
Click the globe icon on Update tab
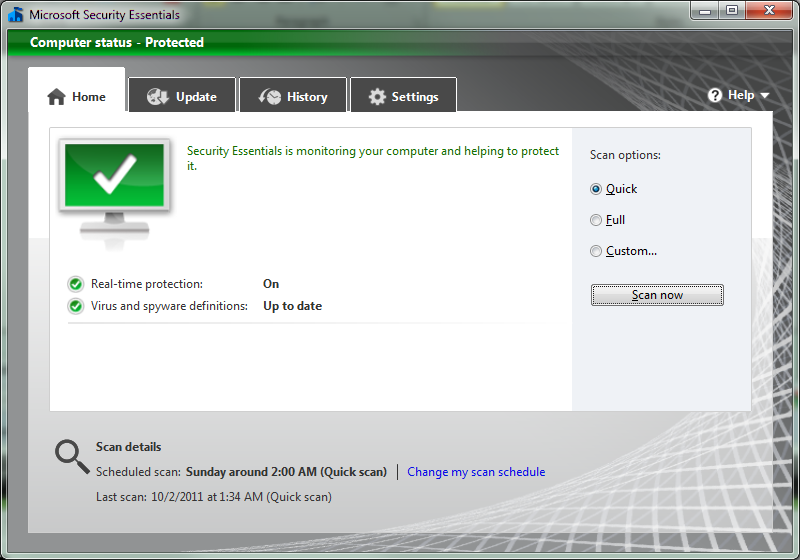pos(158,96)
